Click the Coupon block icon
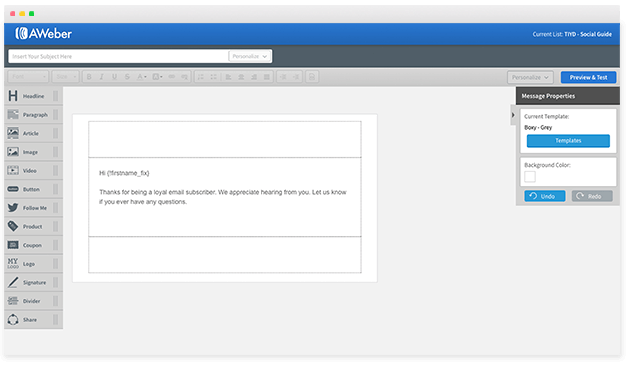Screen dimensions: 628x367 (x=13, y=245)
